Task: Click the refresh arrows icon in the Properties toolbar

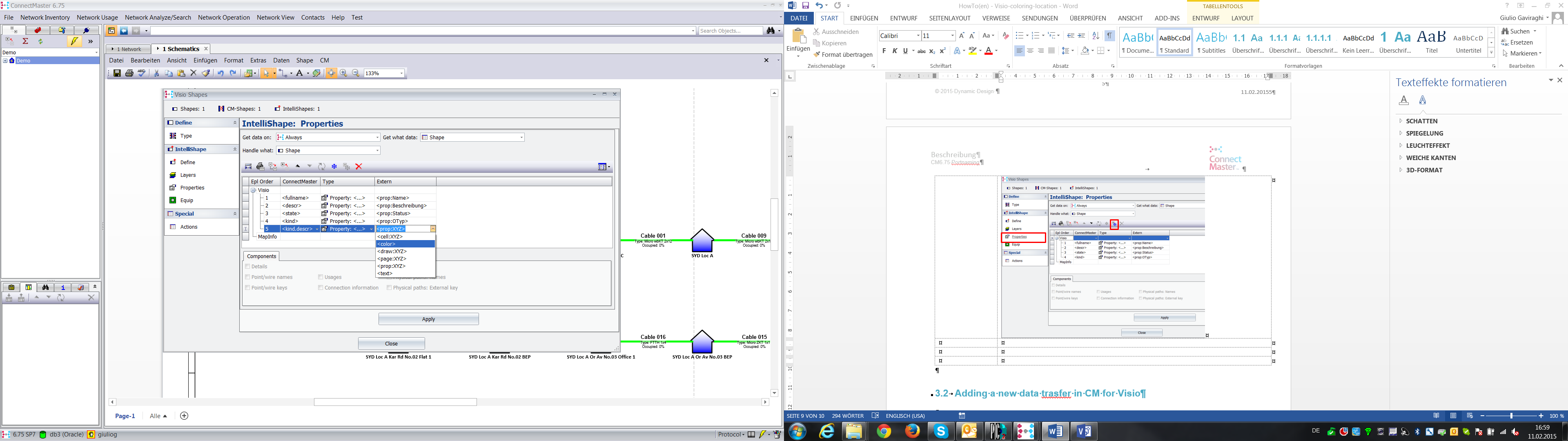Action: tap(321, 166)
